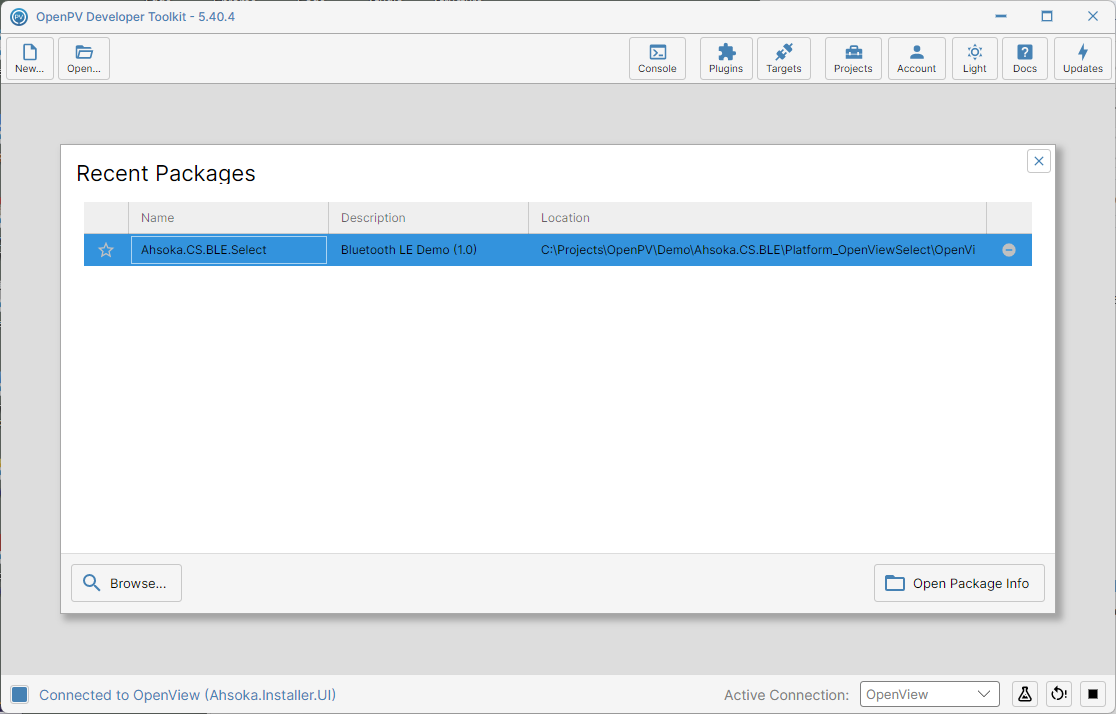Expand the Active Connection dropdown
This screenshot has width=1116, height=714.
(930, 694)
